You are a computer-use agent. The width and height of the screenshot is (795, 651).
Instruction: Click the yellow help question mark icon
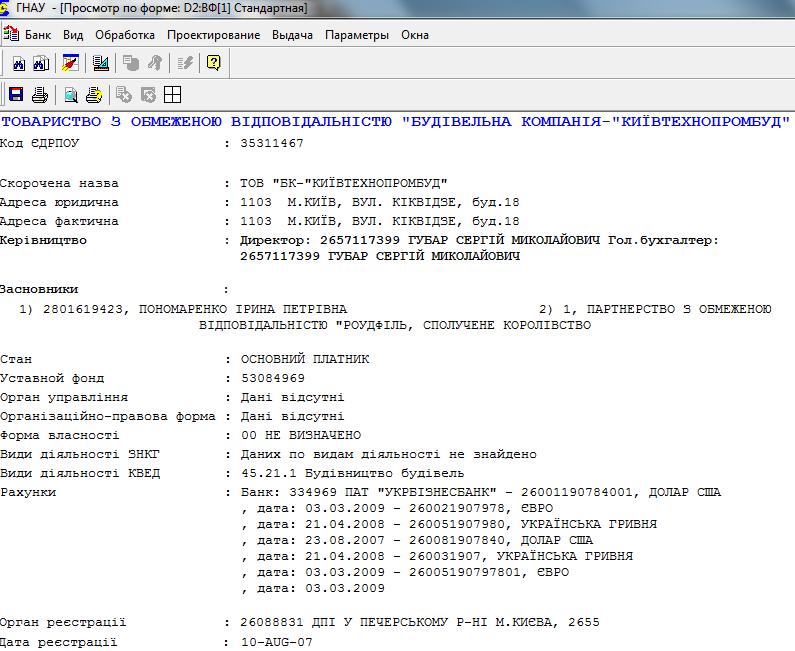213,63
